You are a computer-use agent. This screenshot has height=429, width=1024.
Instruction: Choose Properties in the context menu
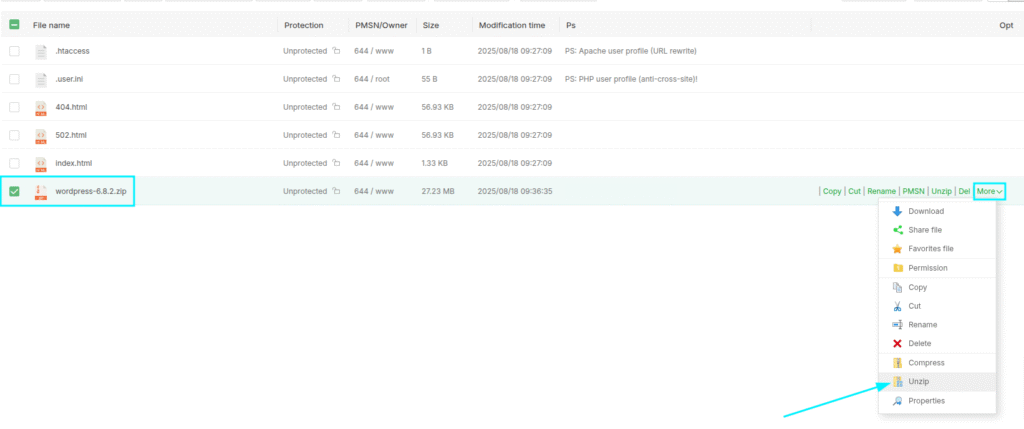tap(927, 401)
